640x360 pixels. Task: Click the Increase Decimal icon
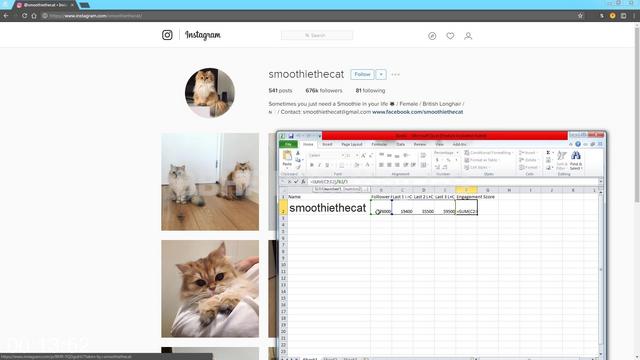point(438,167)
